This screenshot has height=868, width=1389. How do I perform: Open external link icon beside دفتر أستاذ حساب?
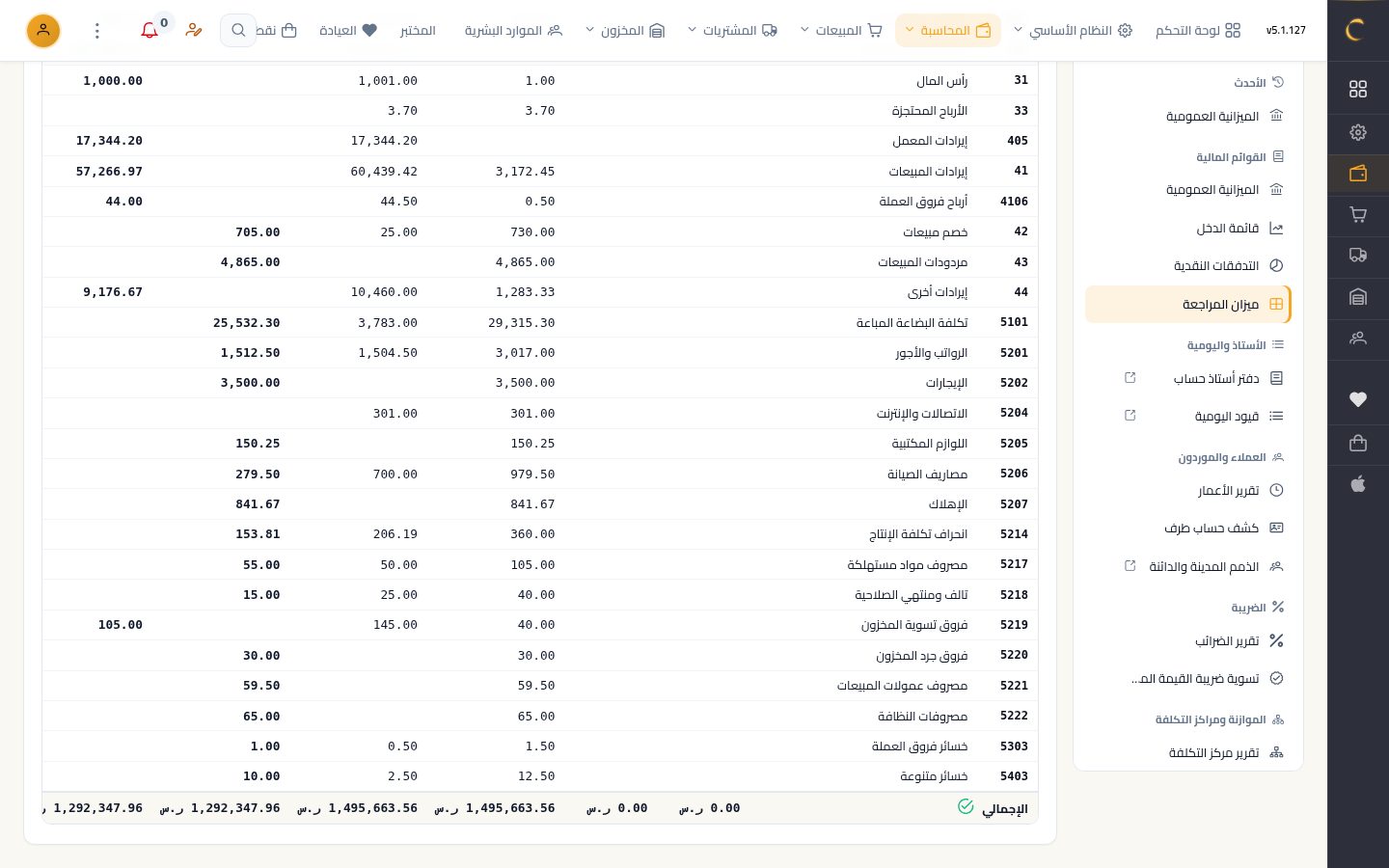click(x=1130, y=378)
